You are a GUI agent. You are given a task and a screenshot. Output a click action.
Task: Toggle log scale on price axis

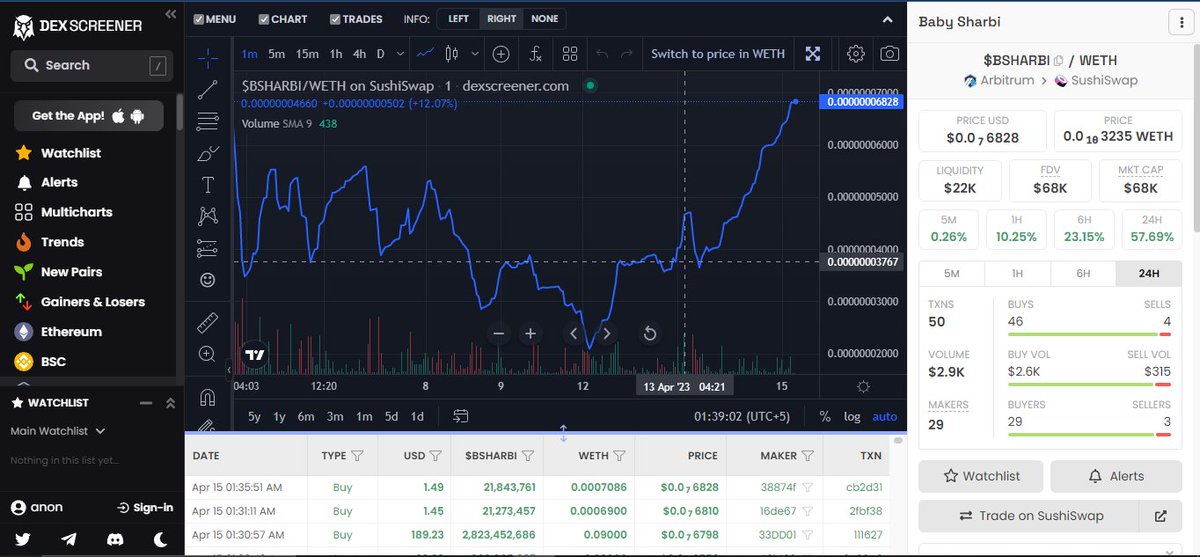[x=851, y=416]
